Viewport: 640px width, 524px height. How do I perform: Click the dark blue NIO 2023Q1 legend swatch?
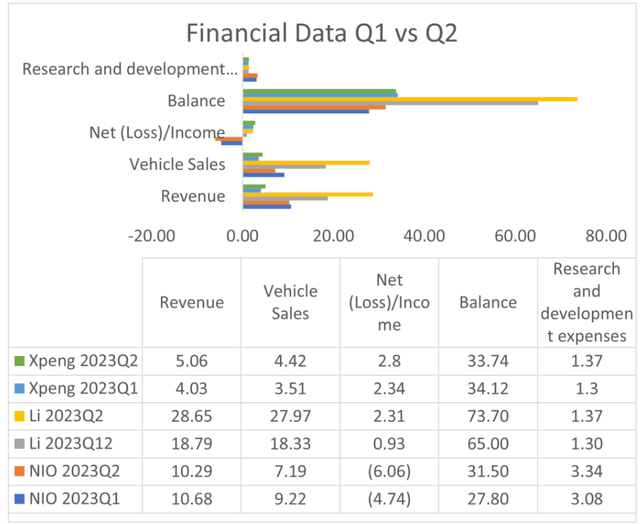(x=19, y=499)
